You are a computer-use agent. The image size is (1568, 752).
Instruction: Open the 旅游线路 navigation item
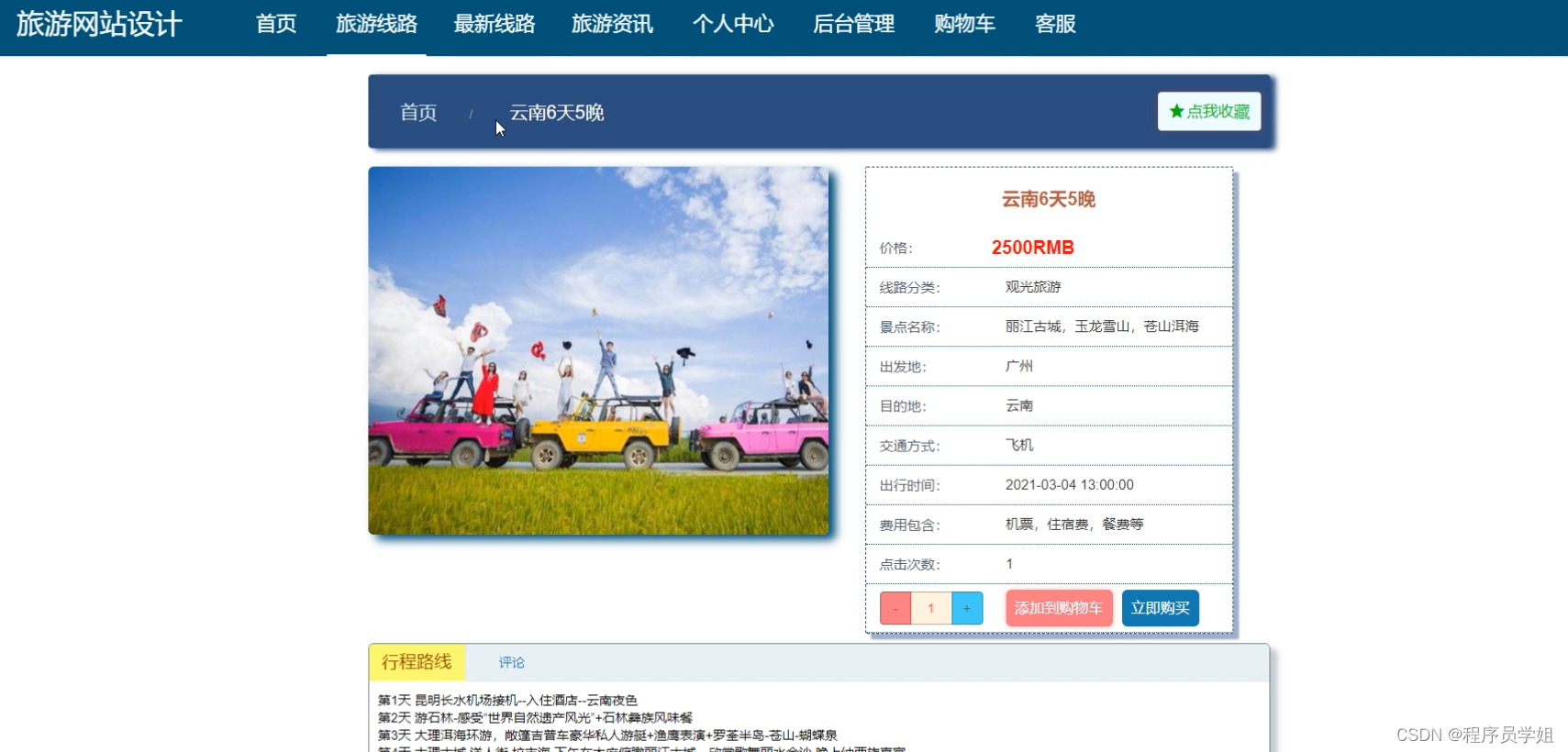click(x=376, y=24)
